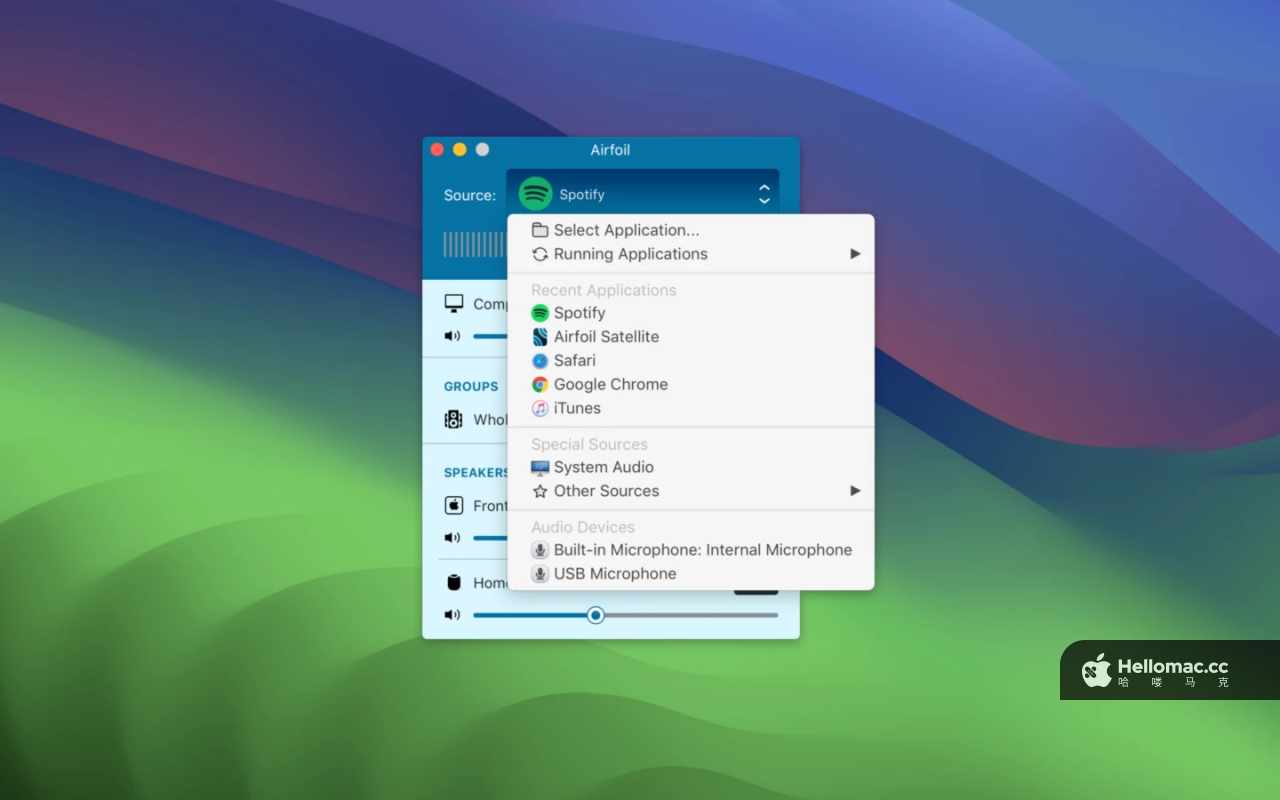Click the Google Chrome icon
Viewport: 1280px width, 800px height.
(540, 384)
